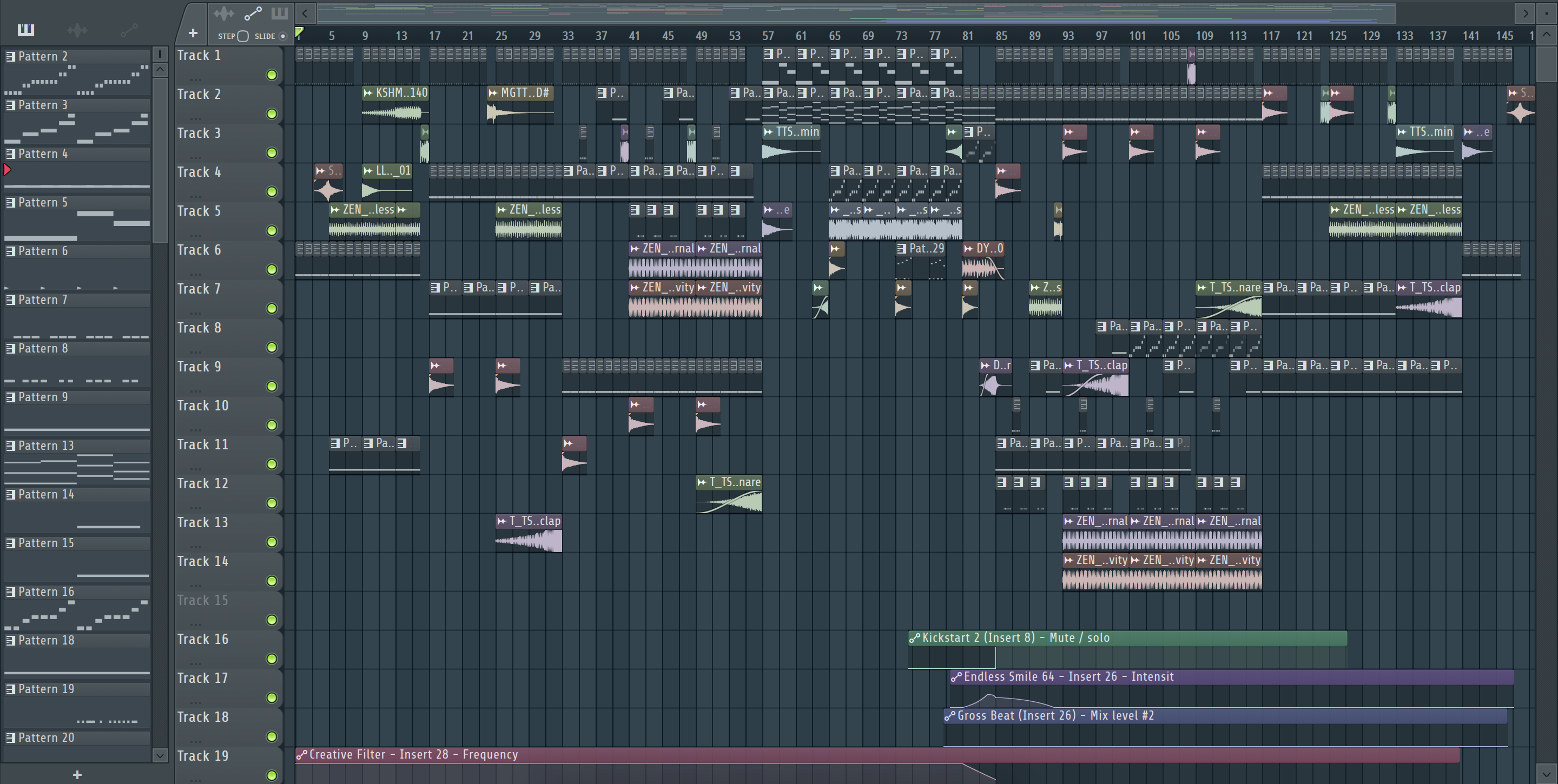Mute Track 8 with its green LED
The height and width of the screenshot is (784, 1558).
point(272,348)
